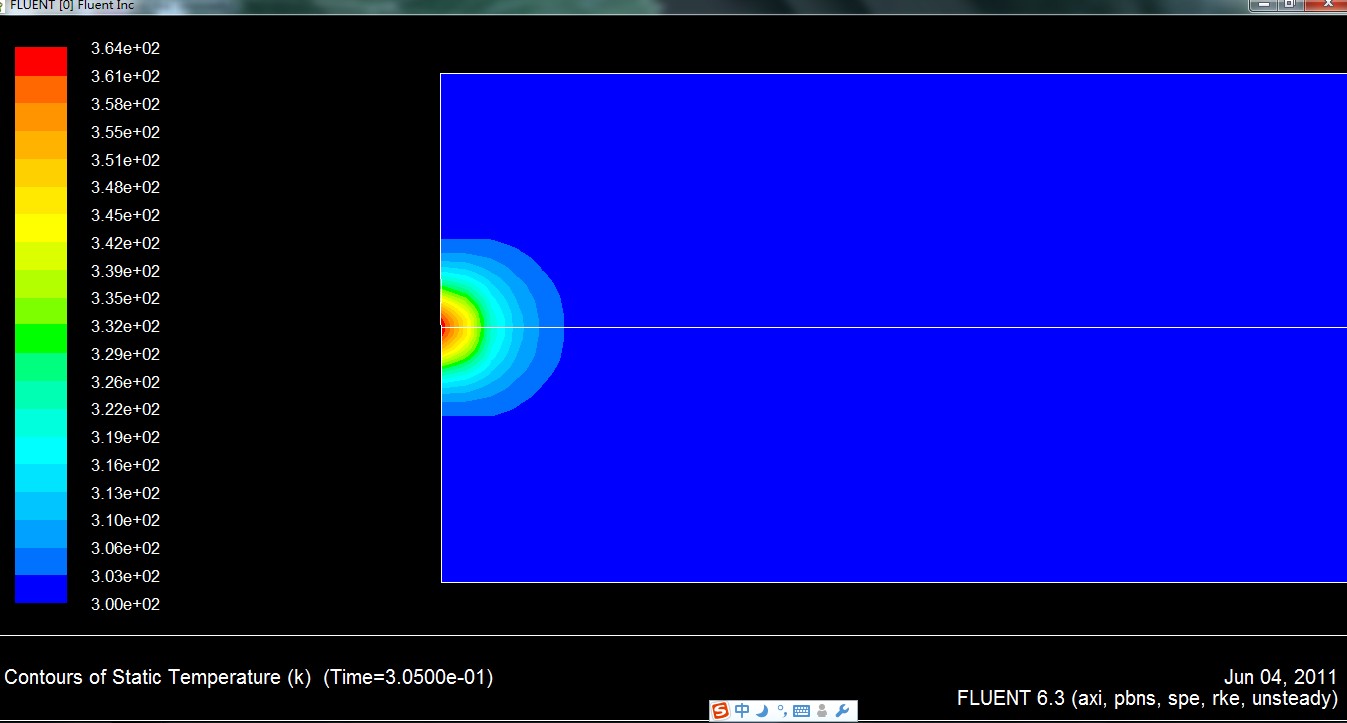Restore down the FLUENT window
Viewport: 1347px width, 723px height.
tap(1290, 4)
